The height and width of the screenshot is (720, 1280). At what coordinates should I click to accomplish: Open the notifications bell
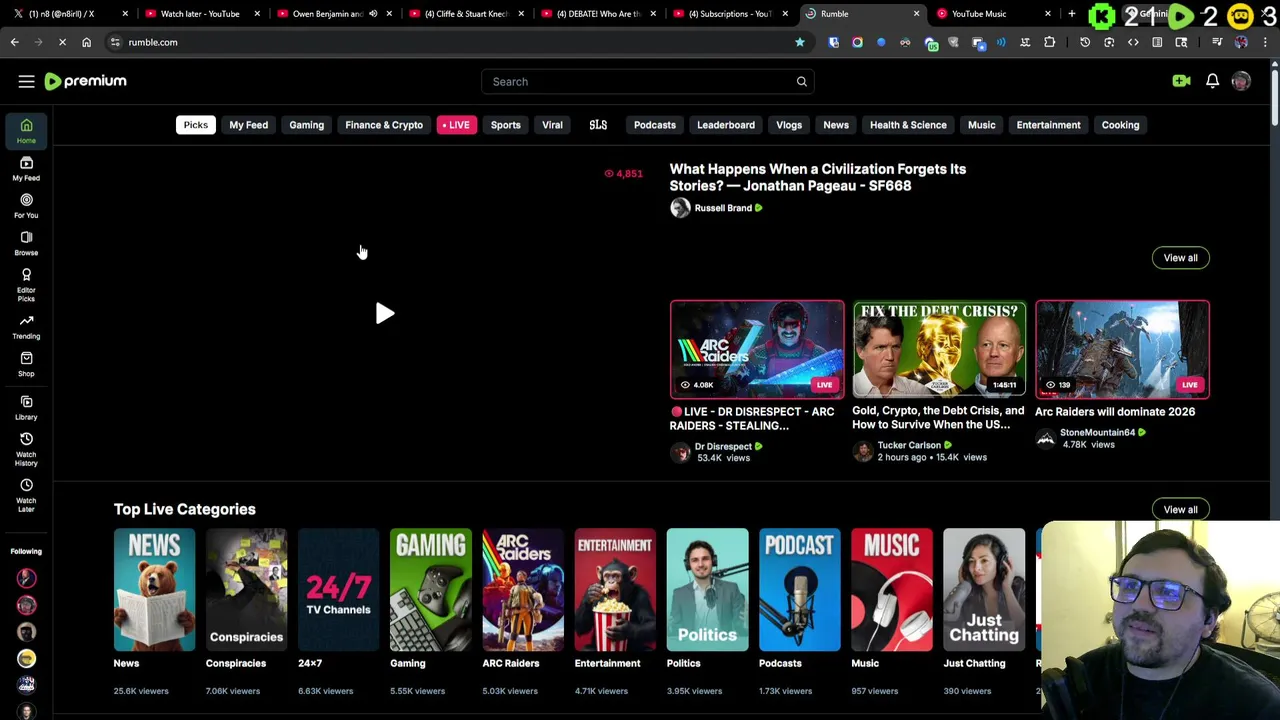[x=1212, y=81]
